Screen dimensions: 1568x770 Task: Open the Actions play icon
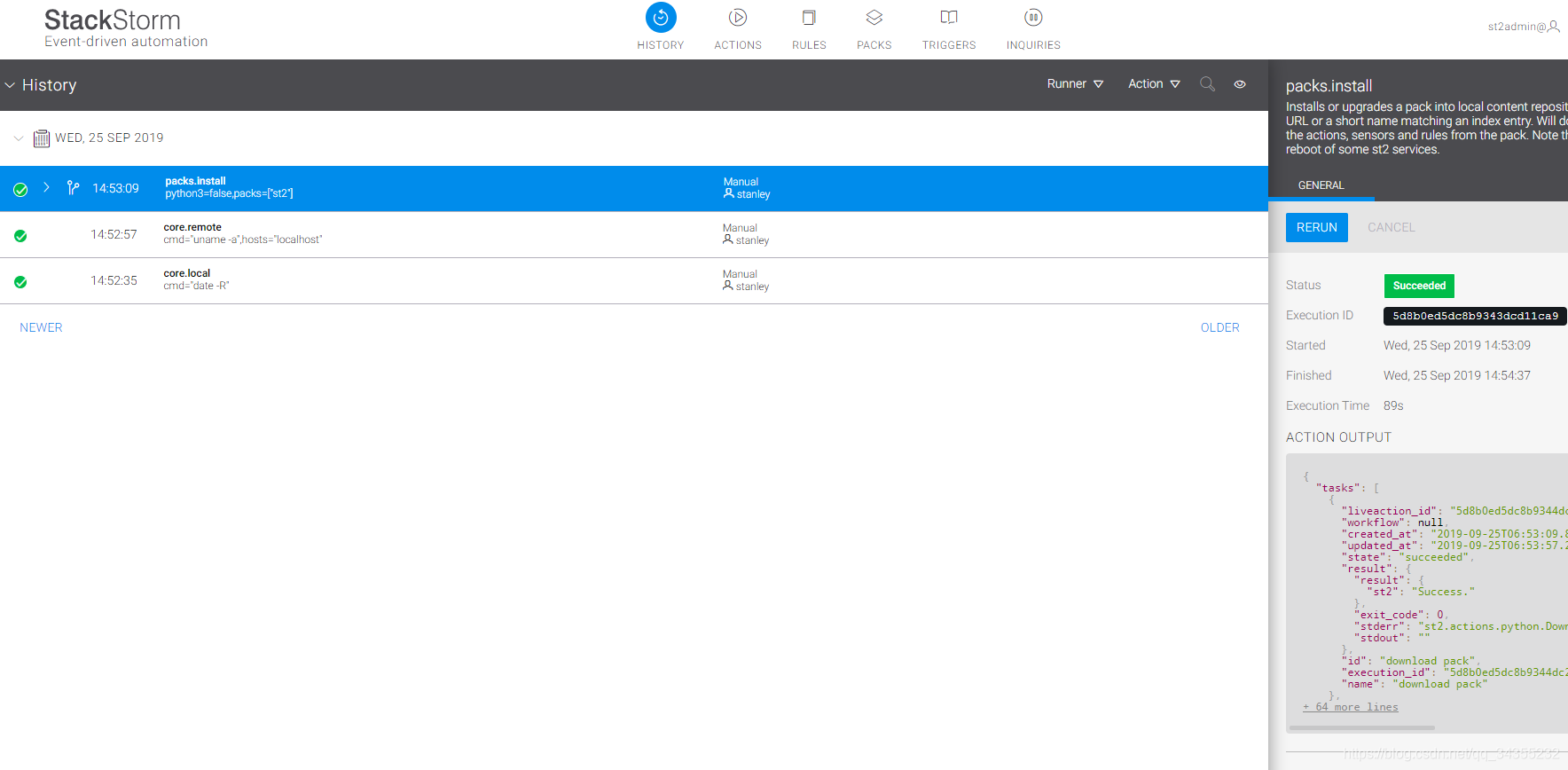738,18
